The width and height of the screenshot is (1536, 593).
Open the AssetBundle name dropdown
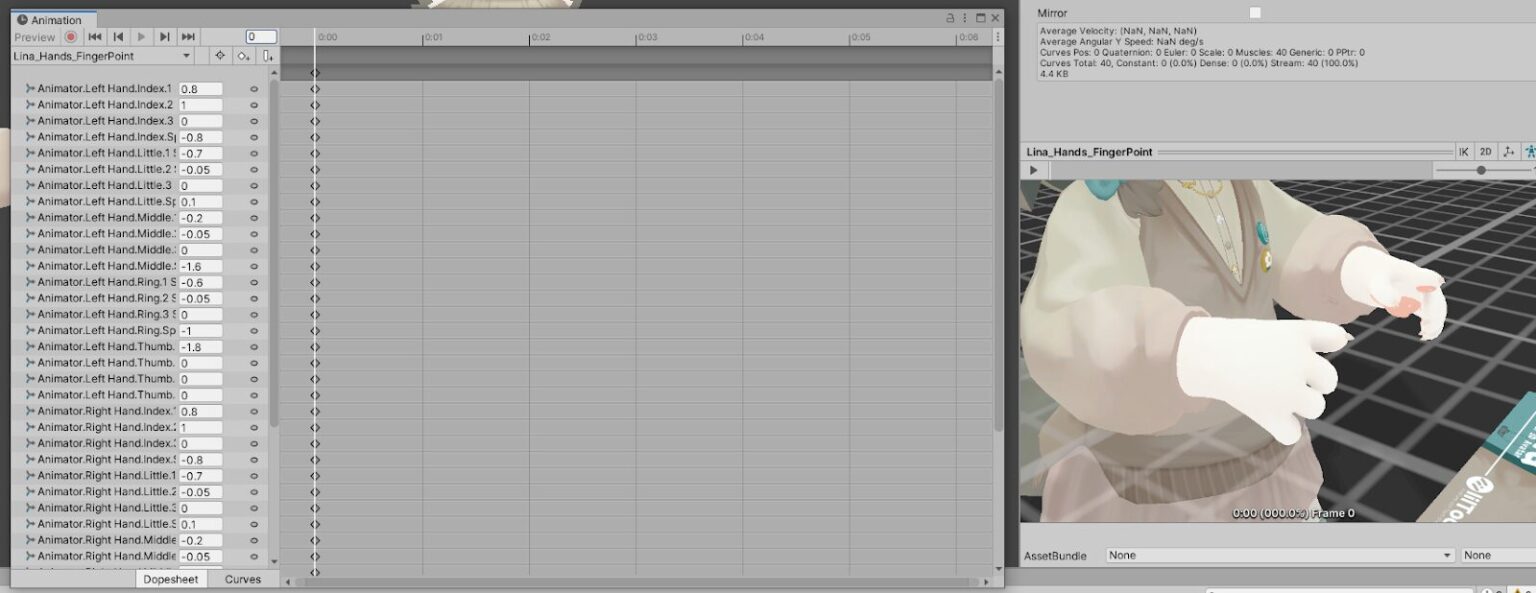pyautogui.click(x=1280, y=555)
